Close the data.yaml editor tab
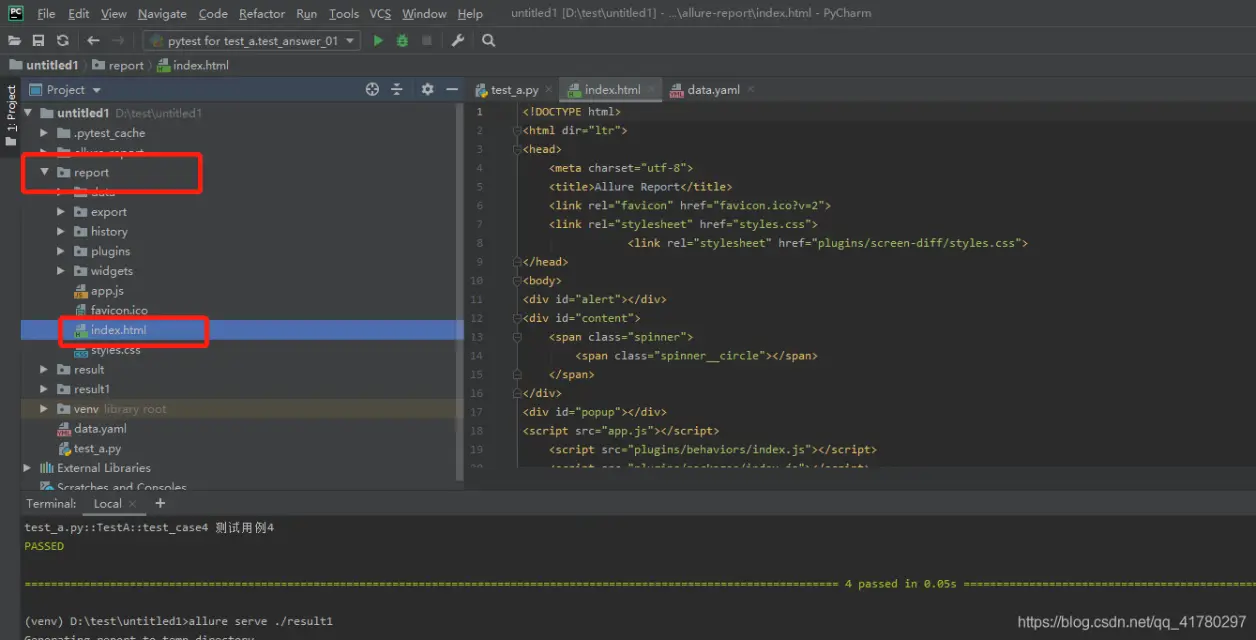 coord(751,90)
